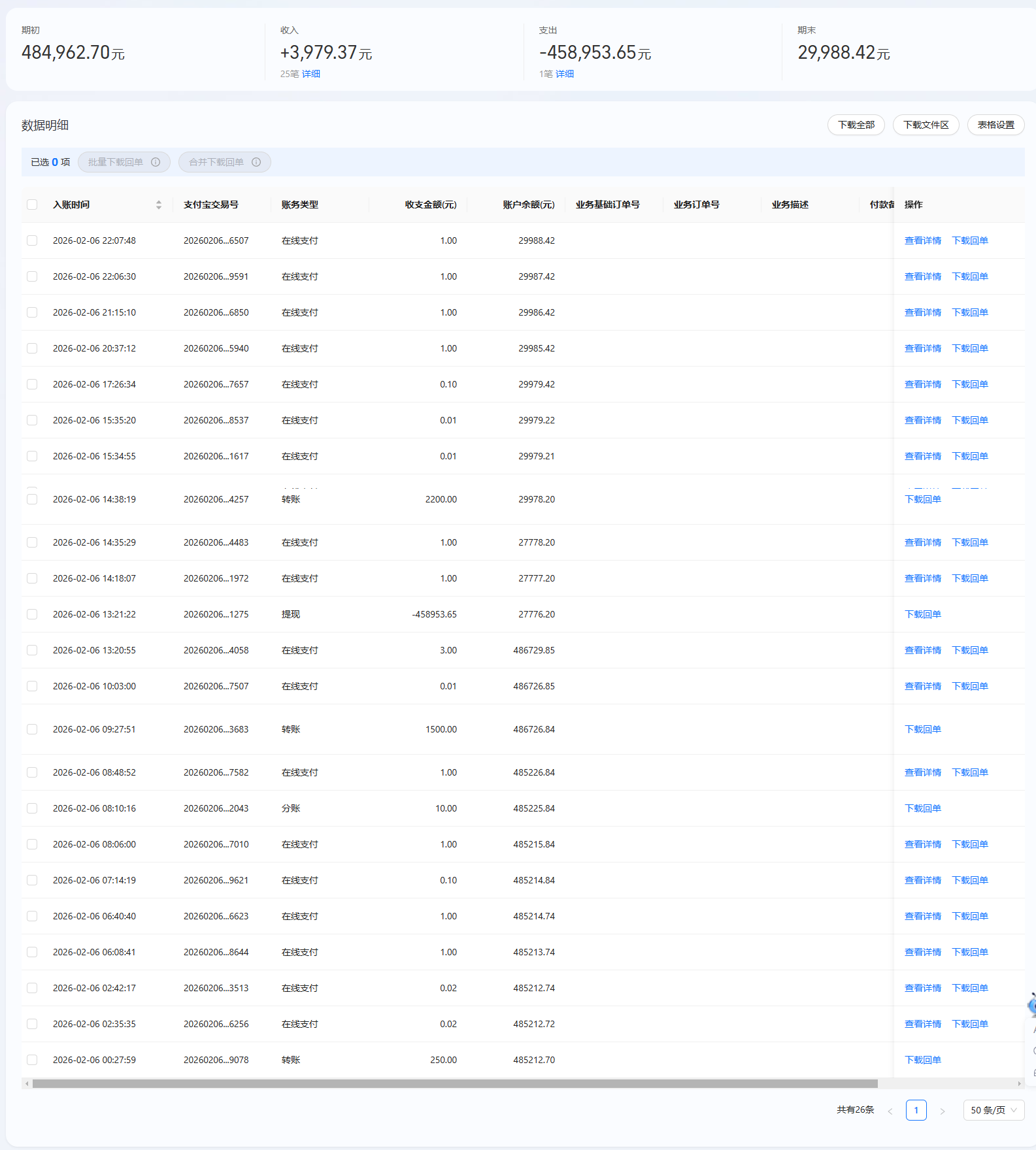Click scrollbar right arrow
The width and height of the screenshot is (1036, 1150).
1019,1083
